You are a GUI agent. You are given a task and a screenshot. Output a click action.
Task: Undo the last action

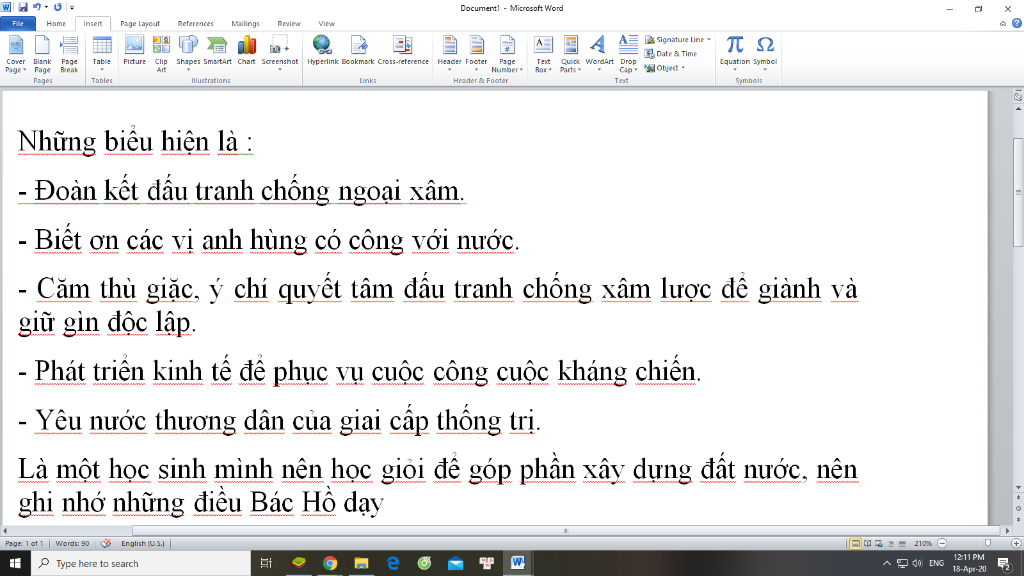[37, 7]
